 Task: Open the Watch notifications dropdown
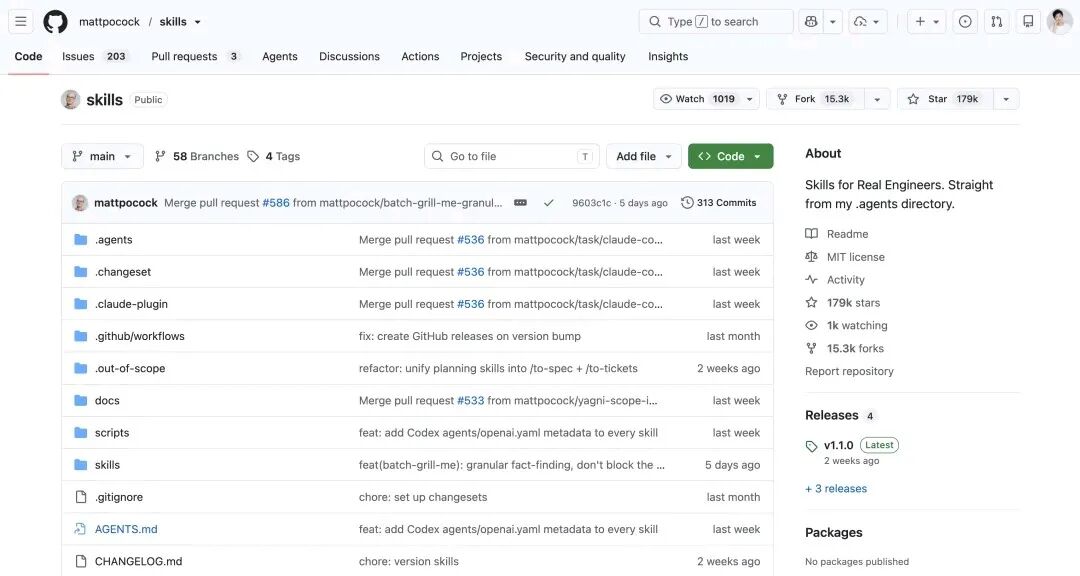tap(706, 99)
